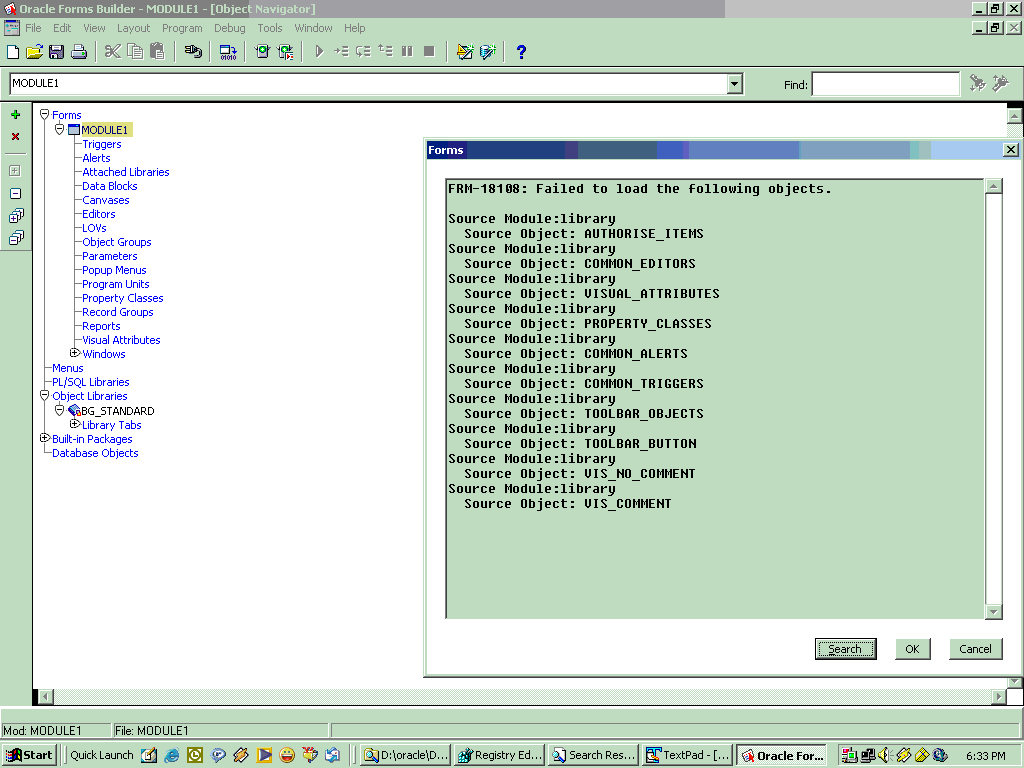Click the Stop debug icon
Image resolution: width=1024 pixels, height=768 pixels.
click(x=429, y=52)
